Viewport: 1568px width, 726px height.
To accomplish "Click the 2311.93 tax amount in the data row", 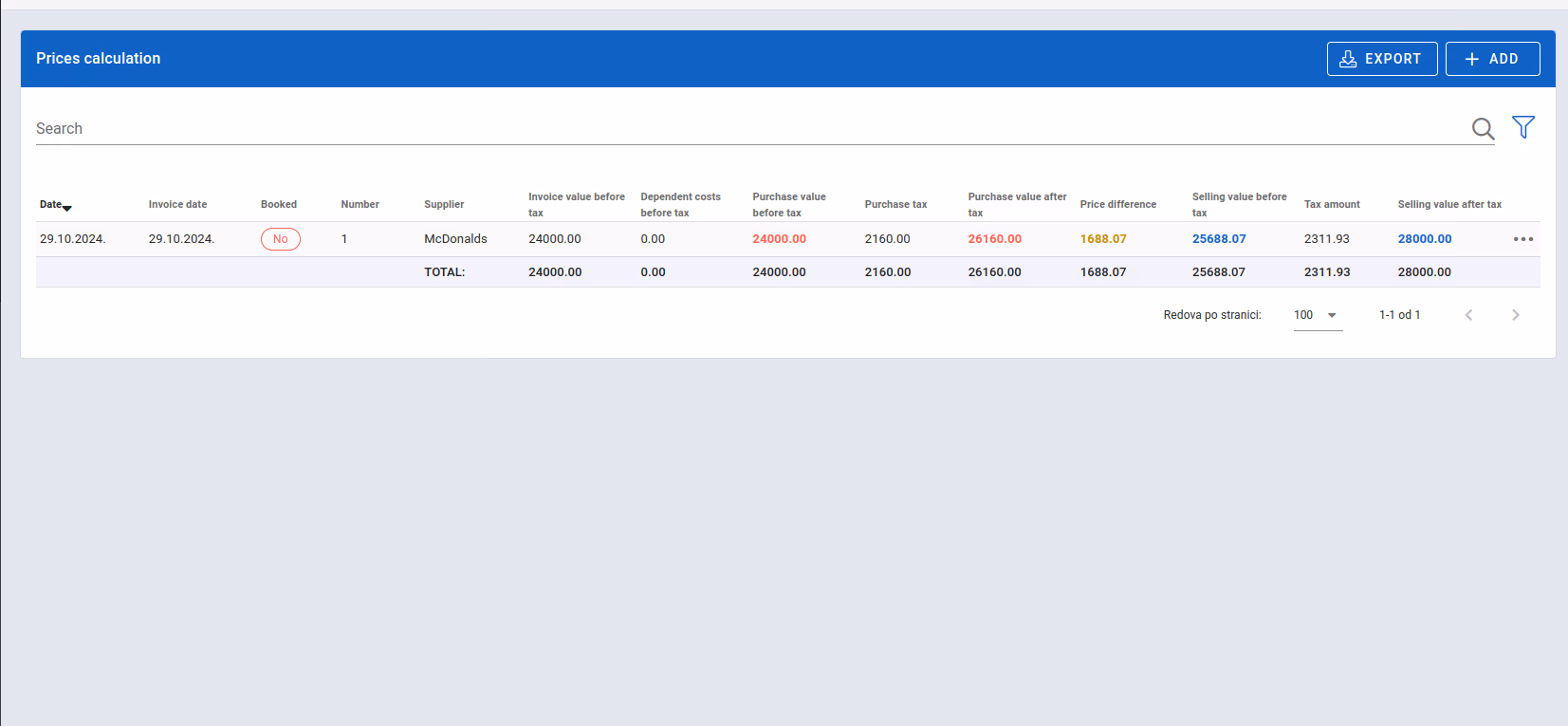I will [1326, 239].
